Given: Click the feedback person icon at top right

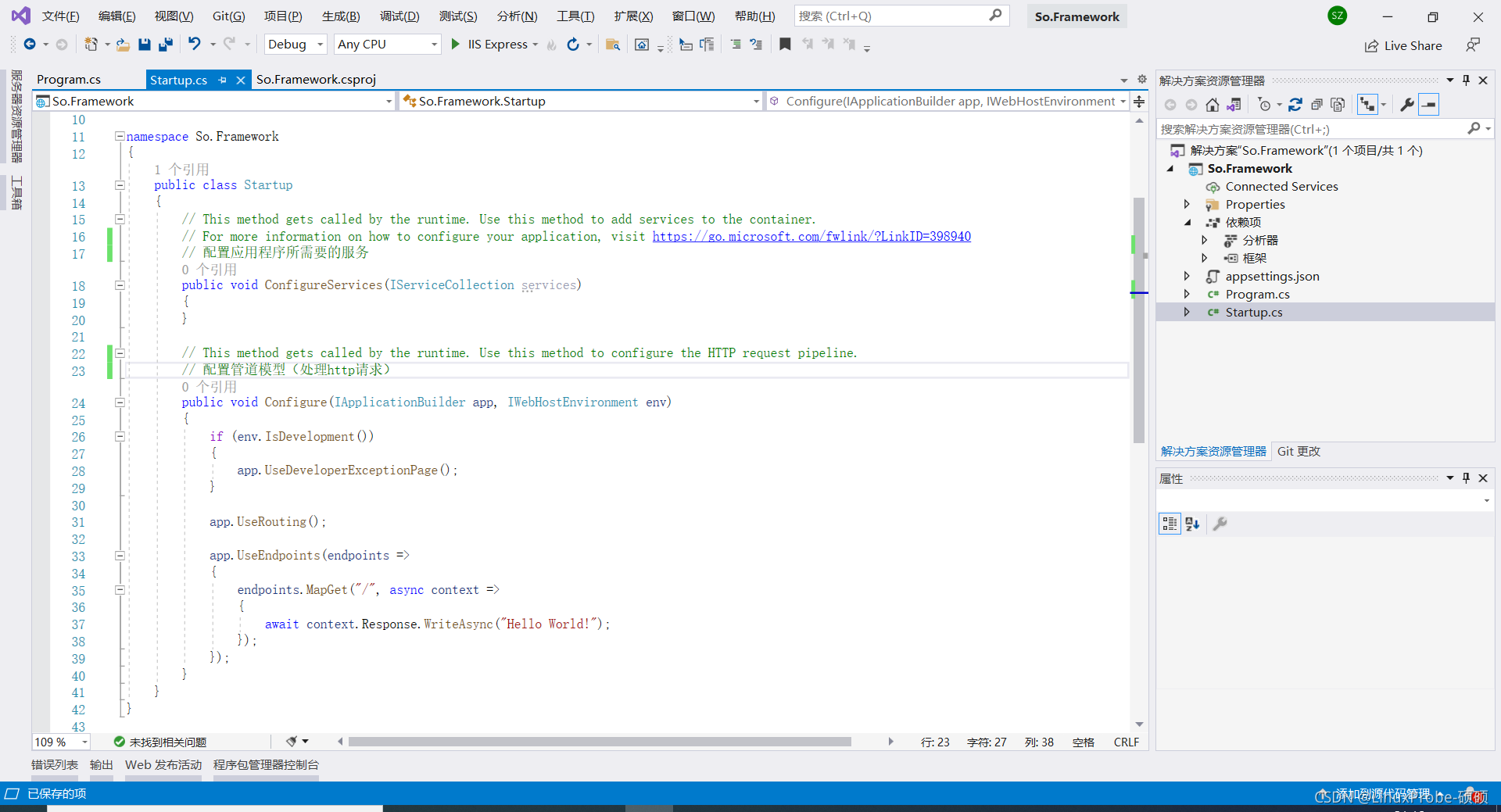Looking at the screenshot, I should 1473,45.
